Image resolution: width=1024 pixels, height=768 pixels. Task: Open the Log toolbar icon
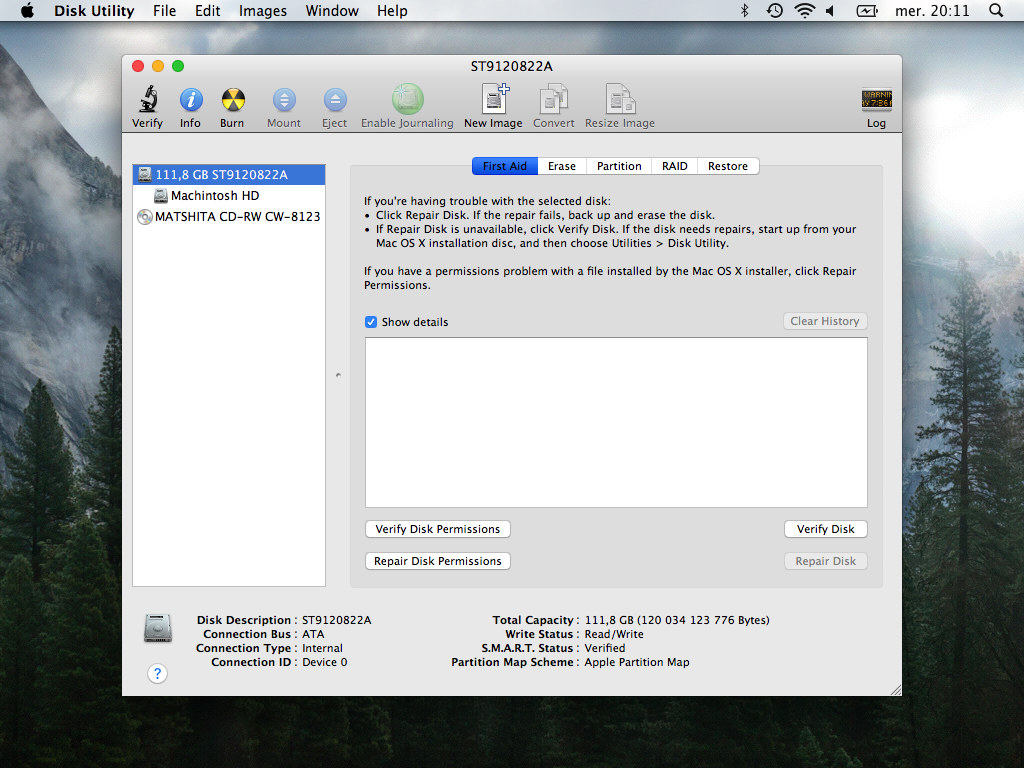point(876,100)
